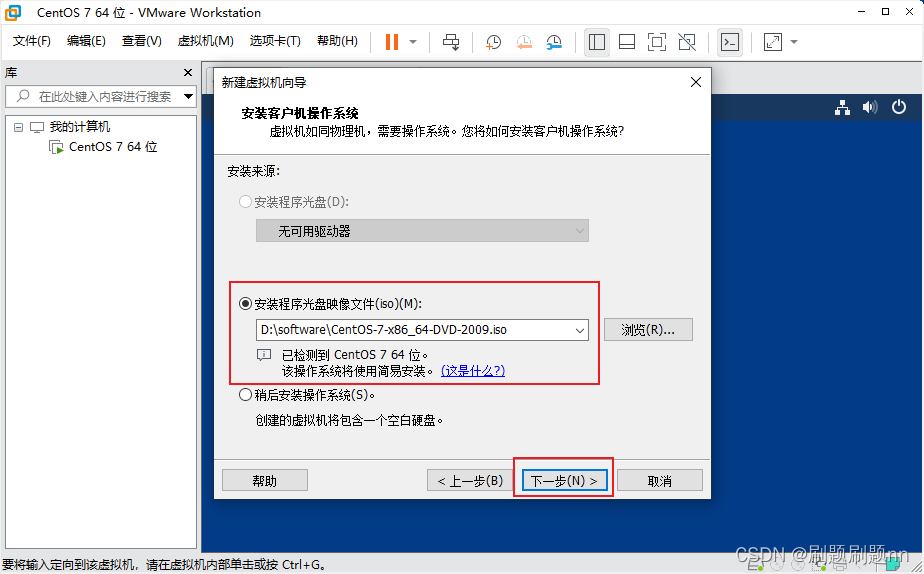The image size is (924, 574).
Task: Click the network icon in the guest screen
Action: (x=843, y=107)
